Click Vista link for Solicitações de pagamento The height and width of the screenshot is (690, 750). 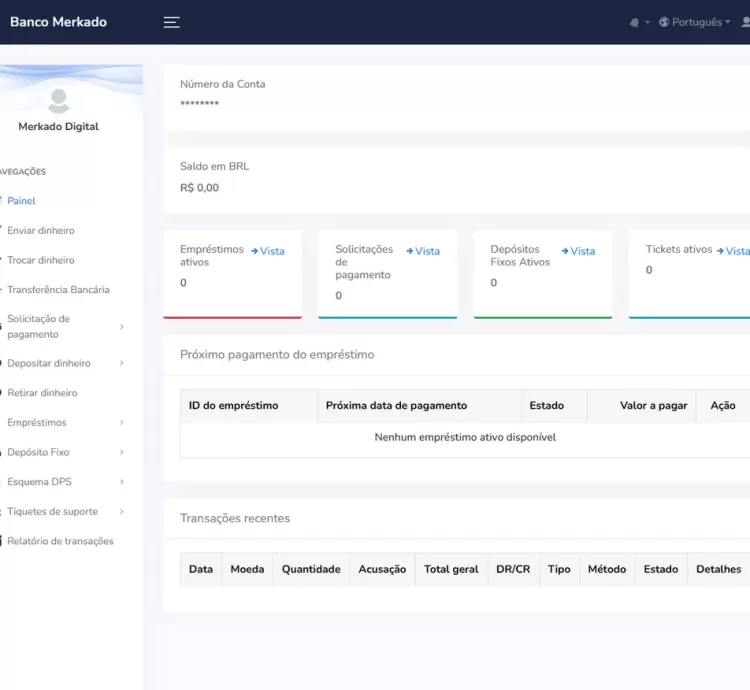pos(427,251)
